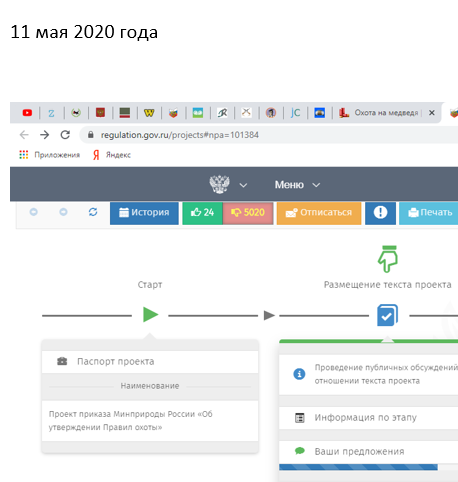Image resolution: width=458 pixels, height=482 pixels.
Task: Click the Старт stage label
Action: 150,285
